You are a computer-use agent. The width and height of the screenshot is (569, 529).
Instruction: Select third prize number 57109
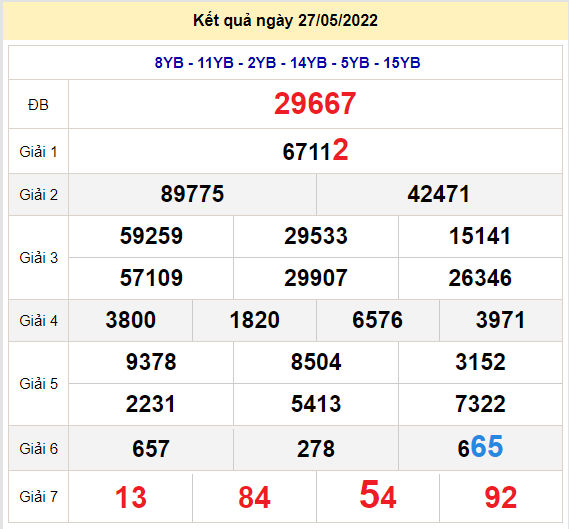coord(151,278)
